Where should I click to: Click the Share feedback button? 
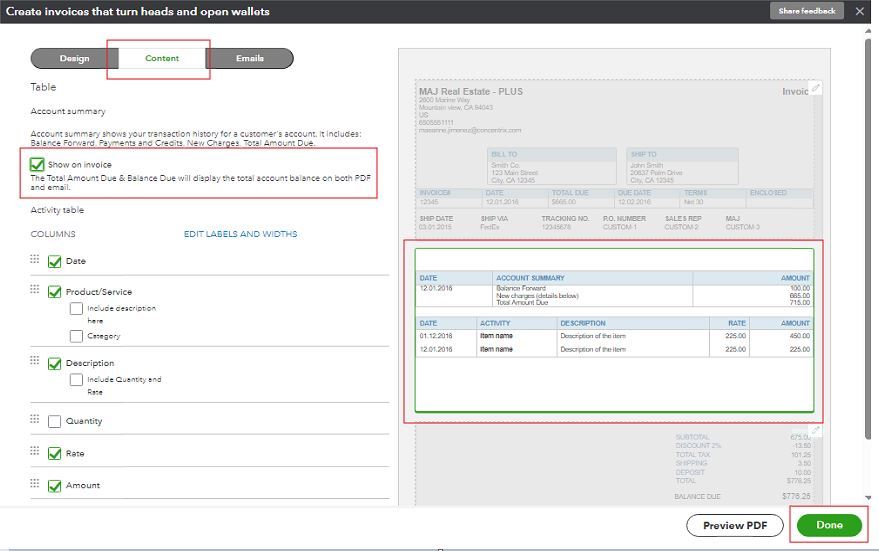807,11
